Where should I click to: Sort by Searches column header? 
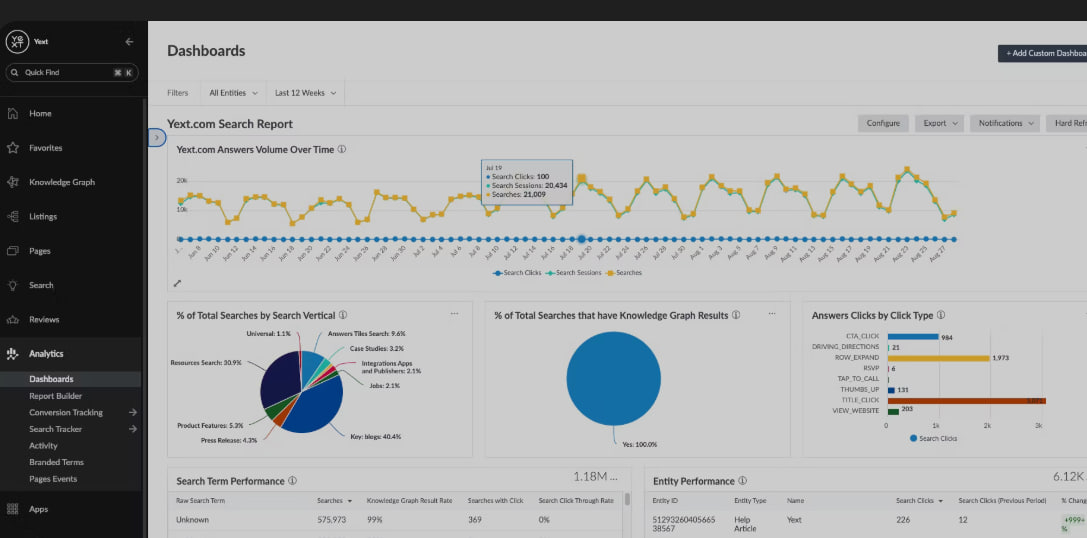334,501
